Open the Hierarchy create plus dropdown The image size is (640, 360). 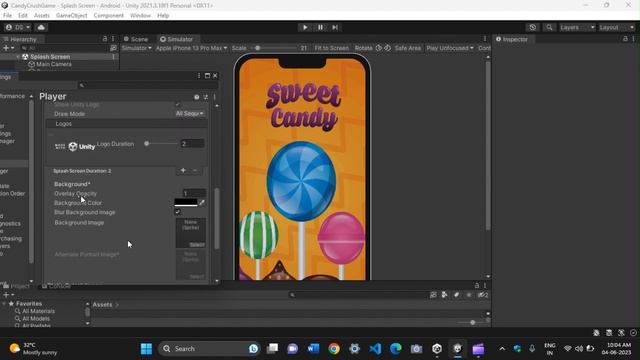coord(8,48)
